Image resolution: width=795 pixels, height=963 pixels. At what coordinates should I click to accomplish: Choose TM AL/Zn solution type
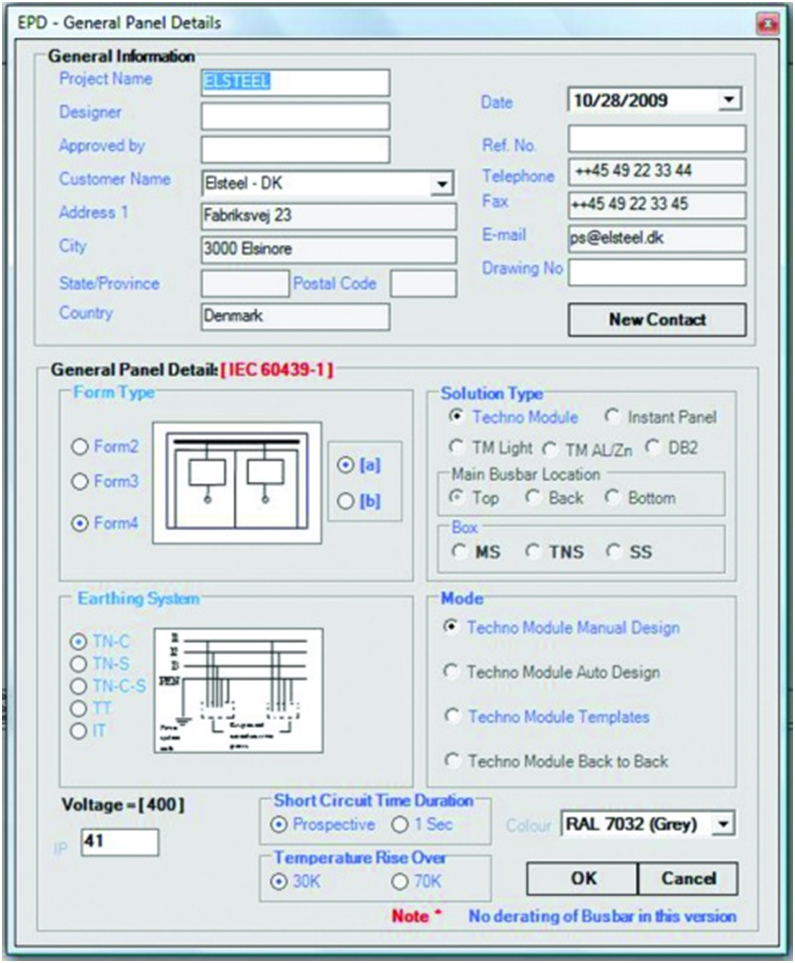tap(549, 450)
